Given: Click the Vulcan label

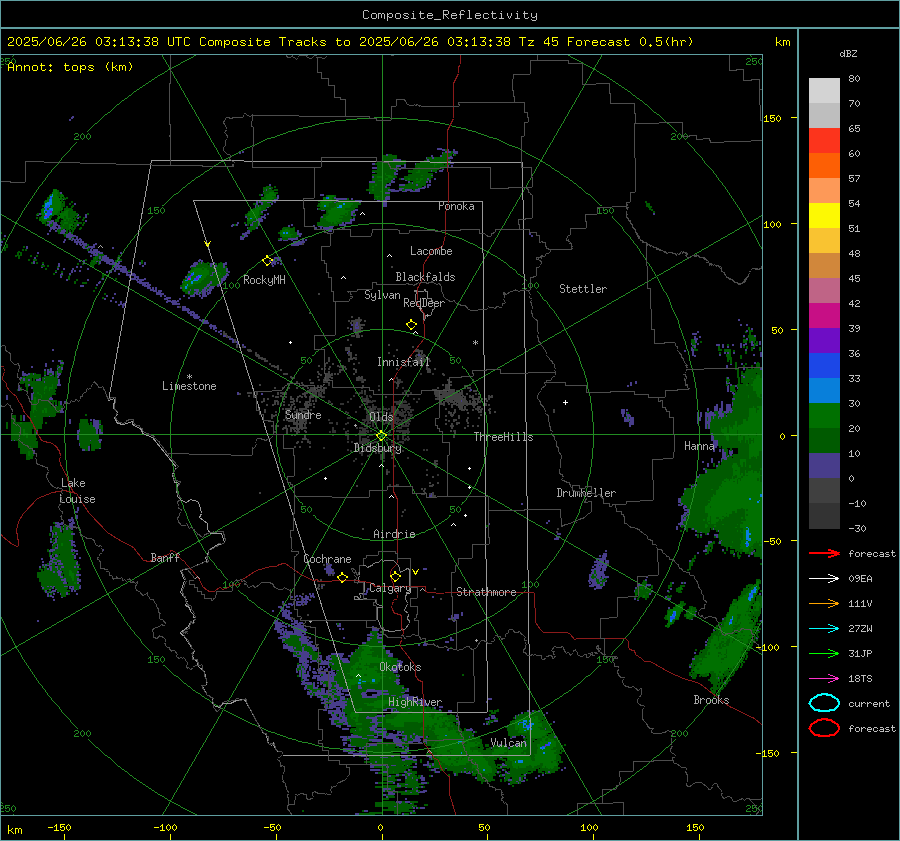Looking at the screenshot, I should pos(509,743).
